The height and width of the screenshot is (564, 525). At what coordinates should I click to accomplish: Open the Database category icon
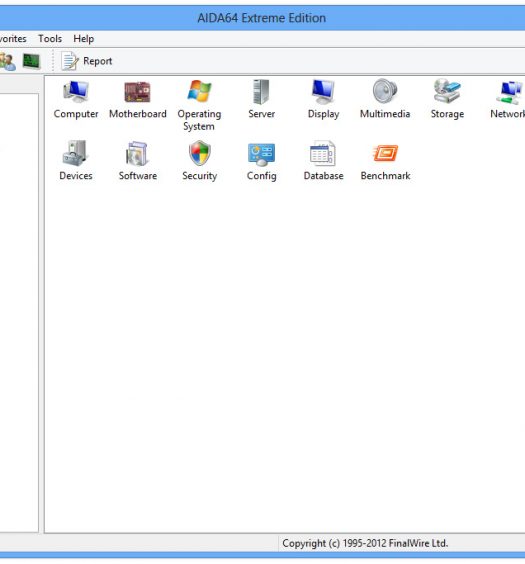[x=323, y=153]
